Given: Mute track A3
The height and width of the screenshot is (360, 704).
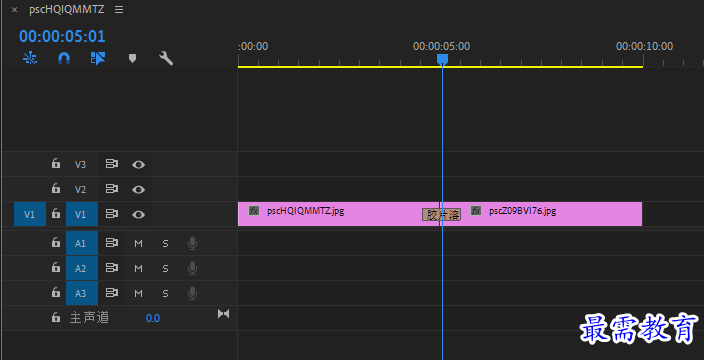Looking at the screenshot, I should [138, 294].
